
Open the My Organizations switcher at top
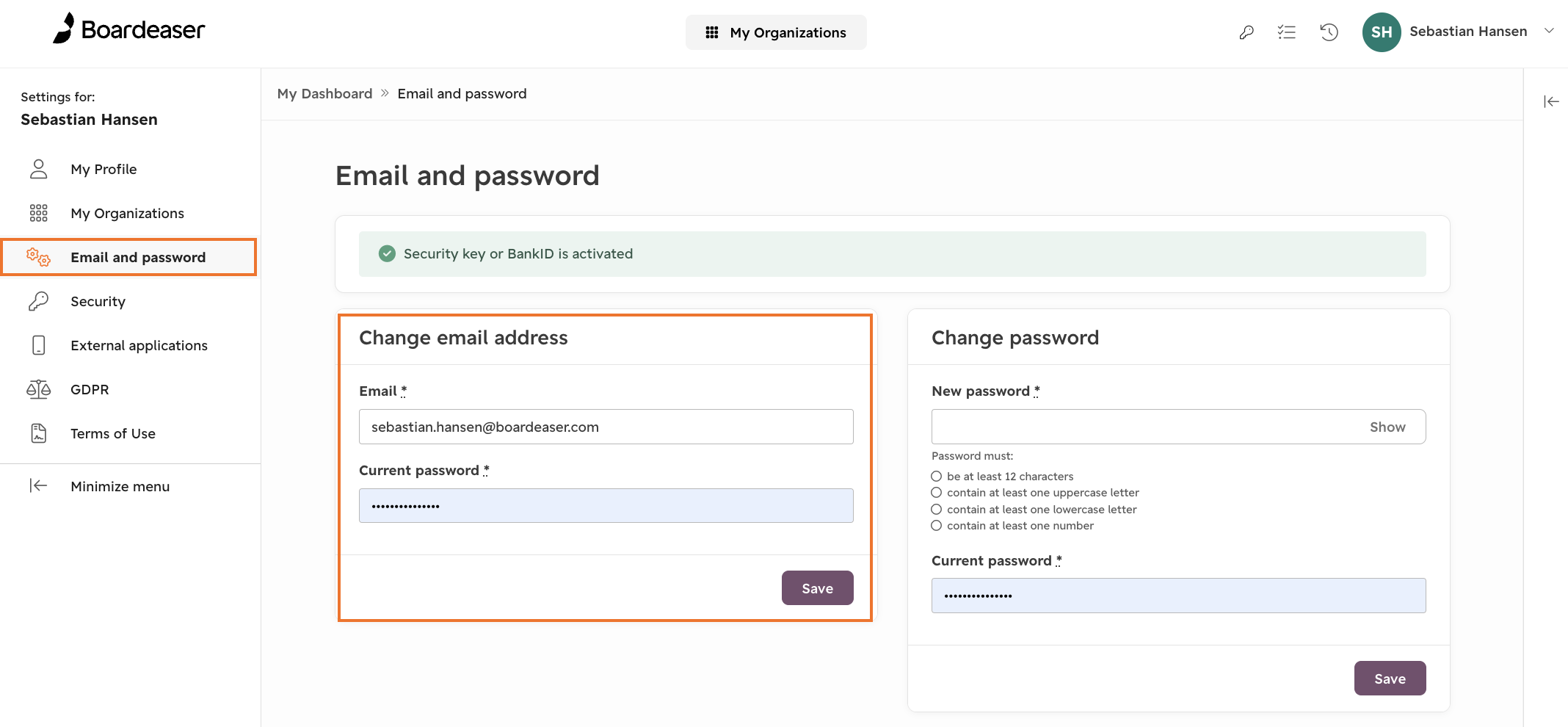click(x=776, y=32)
